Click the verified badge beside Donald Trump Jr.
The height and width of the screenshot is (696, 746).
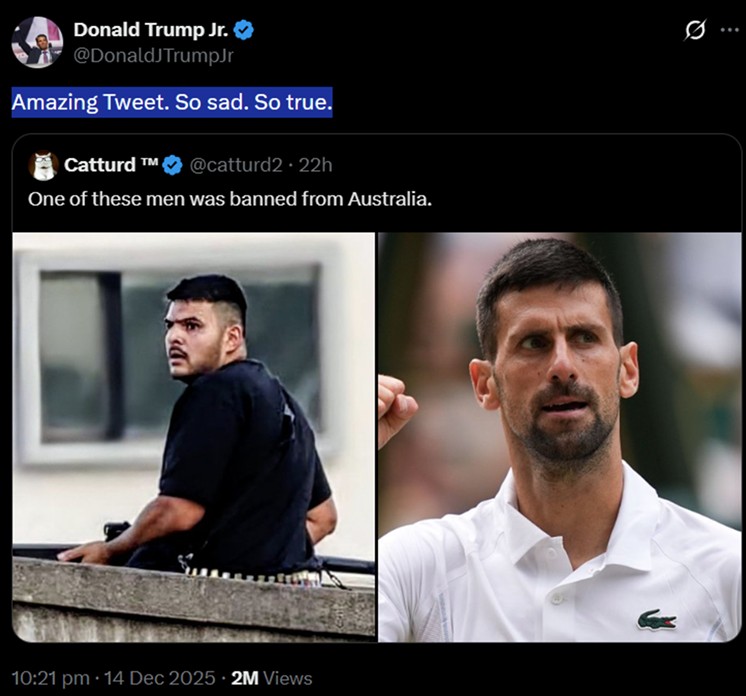243,30
